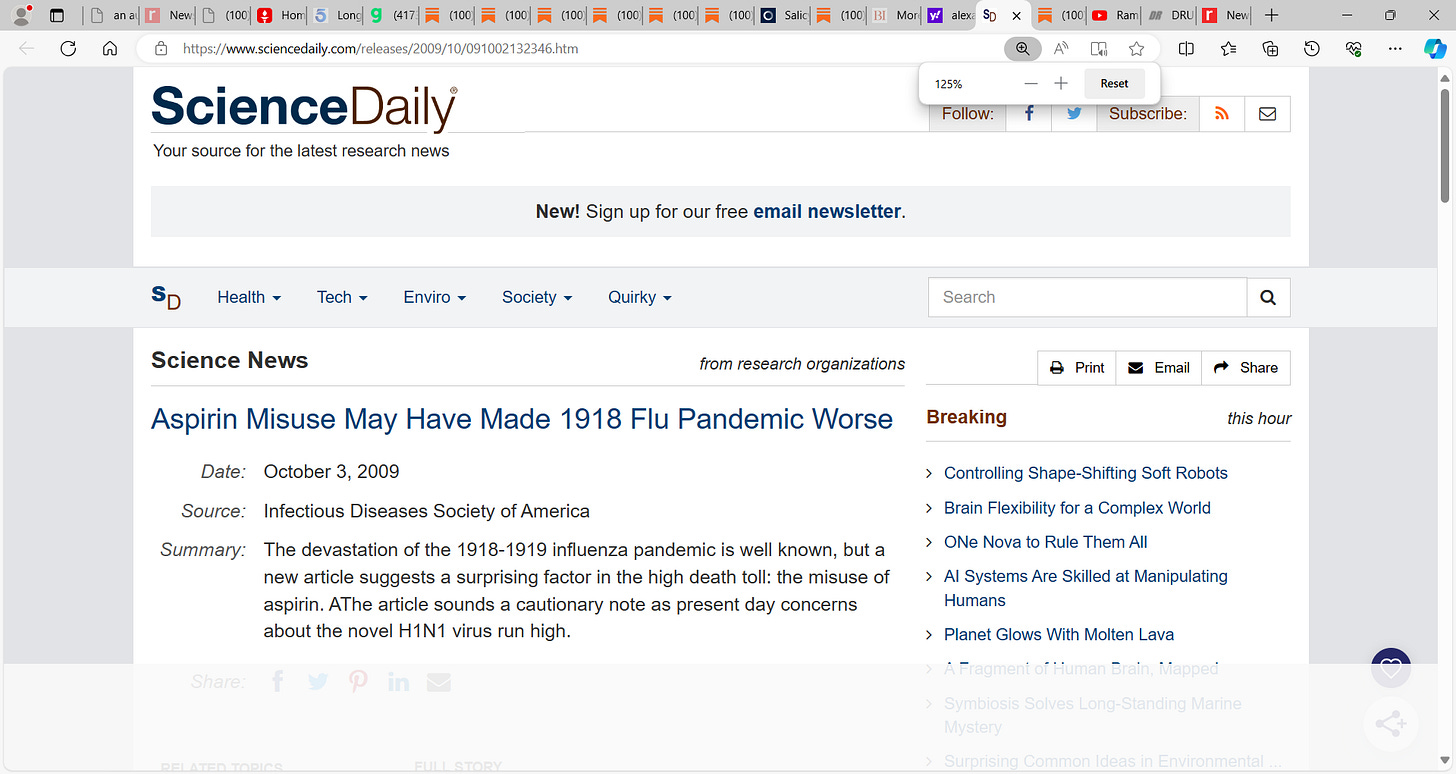Open browser History clock icon

point(1312,48)
